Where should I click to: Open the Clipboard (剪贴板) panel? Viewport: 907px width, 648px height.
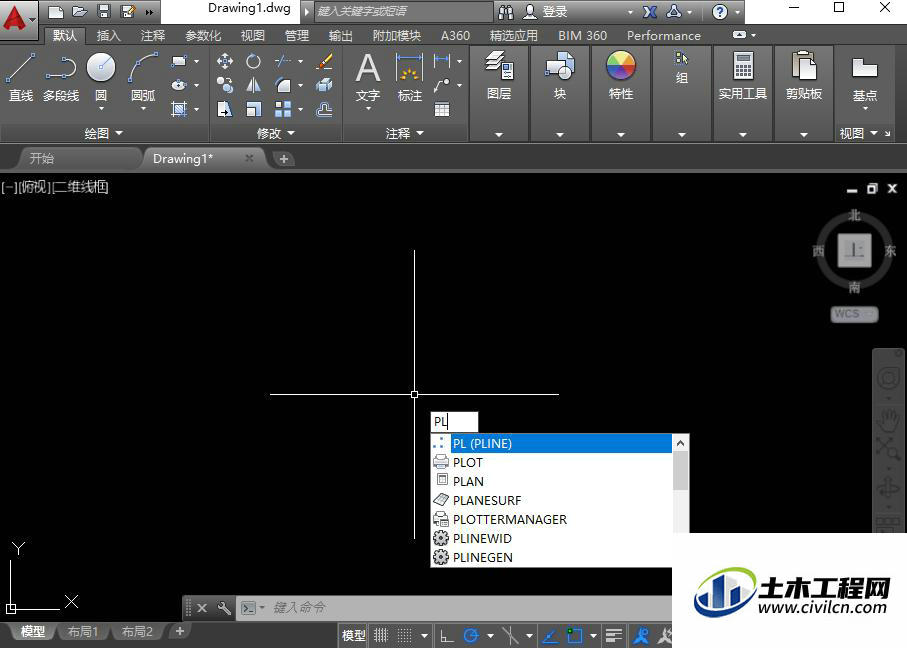(803, 75)
